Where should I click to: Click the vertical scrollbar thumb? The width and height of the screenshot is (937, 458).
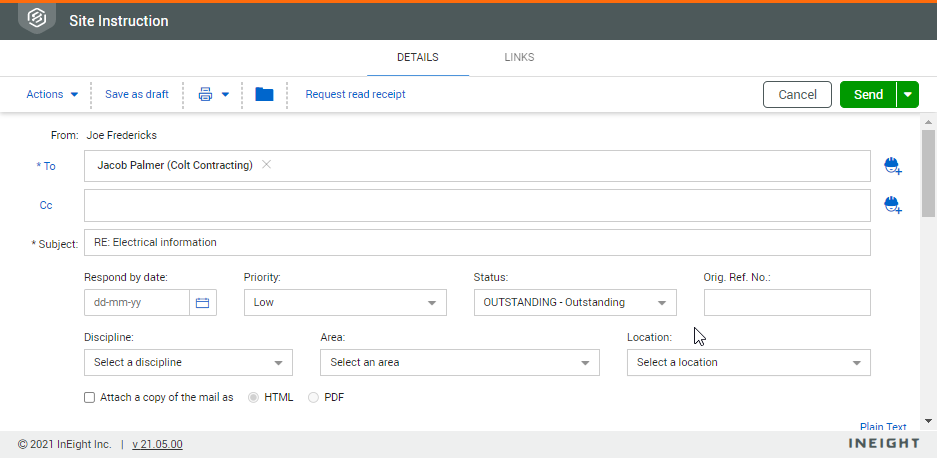(x=928, y=170)
